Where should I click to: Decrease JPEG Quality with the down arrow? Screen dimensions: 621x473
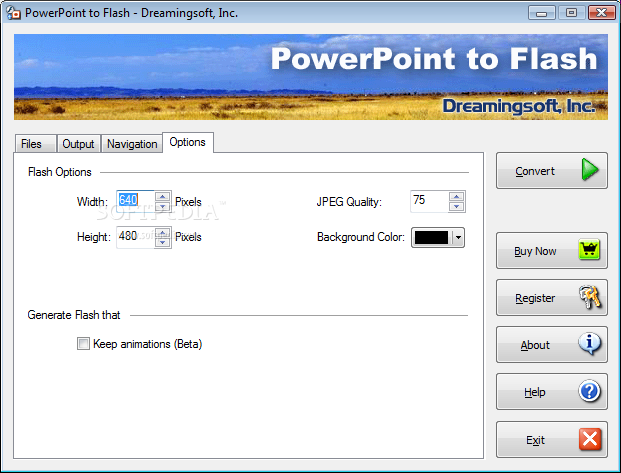tap(457, 206)
